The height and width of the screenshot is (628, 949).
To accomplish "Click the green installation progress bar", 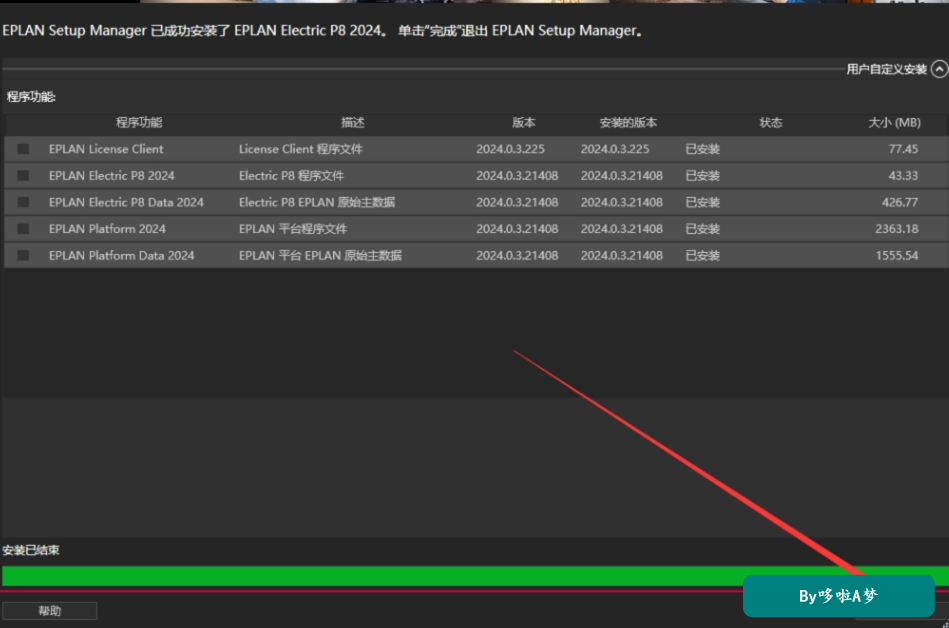I will 474,575.
